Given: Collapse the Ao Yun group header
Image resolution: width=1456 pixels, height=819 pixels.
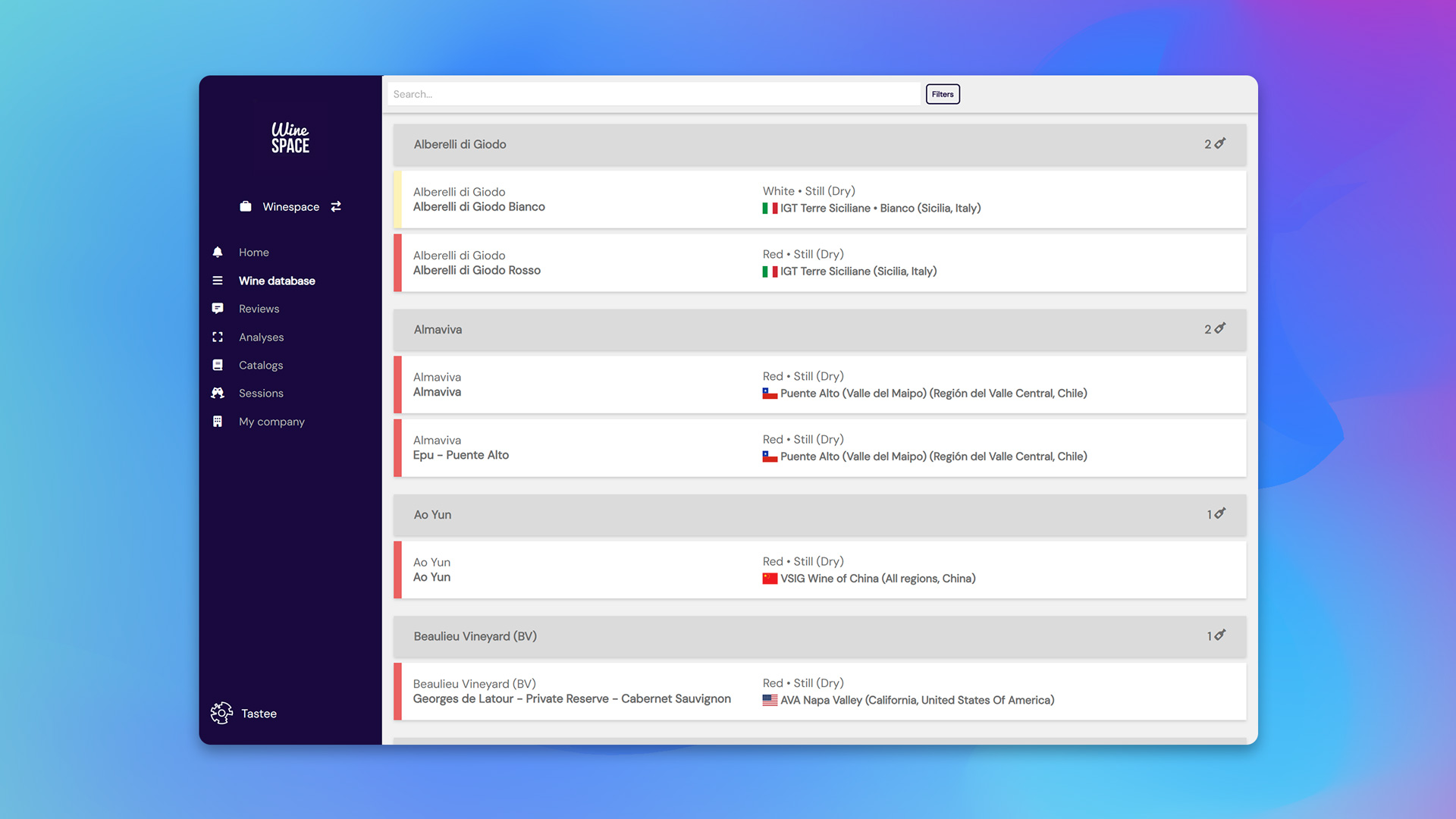Looking at the screenshot, I should pyautogui.click(x=819, y=514).
